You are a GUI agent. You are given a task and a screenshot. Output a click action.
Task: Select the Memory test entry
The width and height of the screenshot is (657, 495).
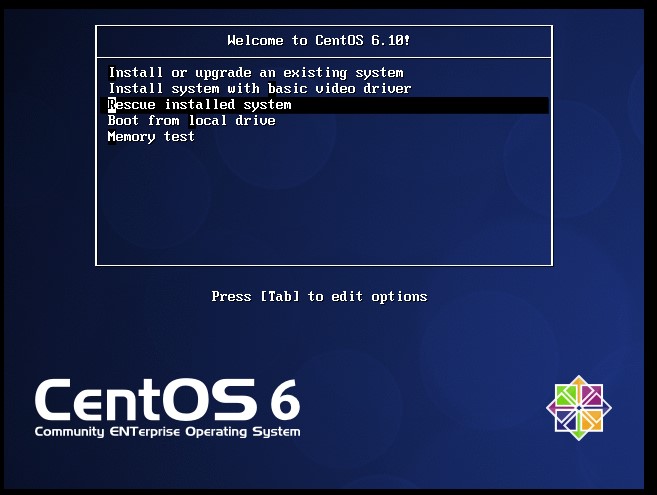[151, 137]
